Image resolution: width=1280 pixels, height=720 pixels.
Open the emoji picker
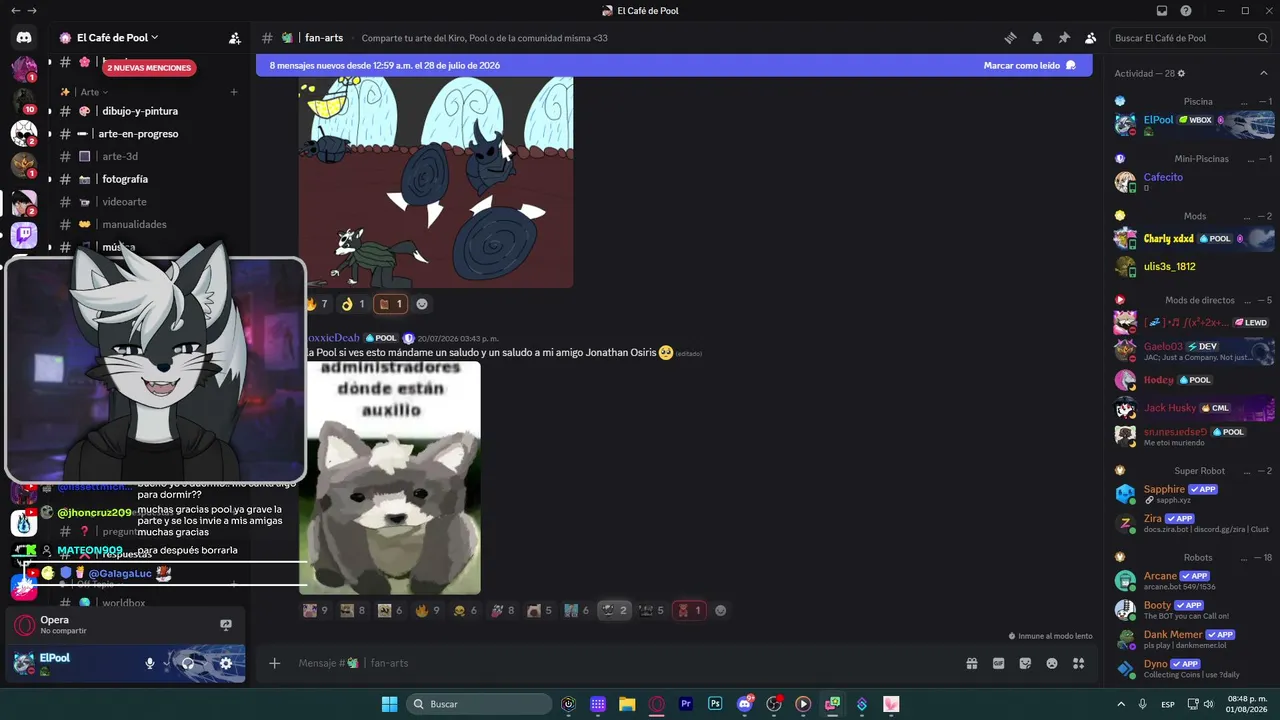tap(1052, 663)
